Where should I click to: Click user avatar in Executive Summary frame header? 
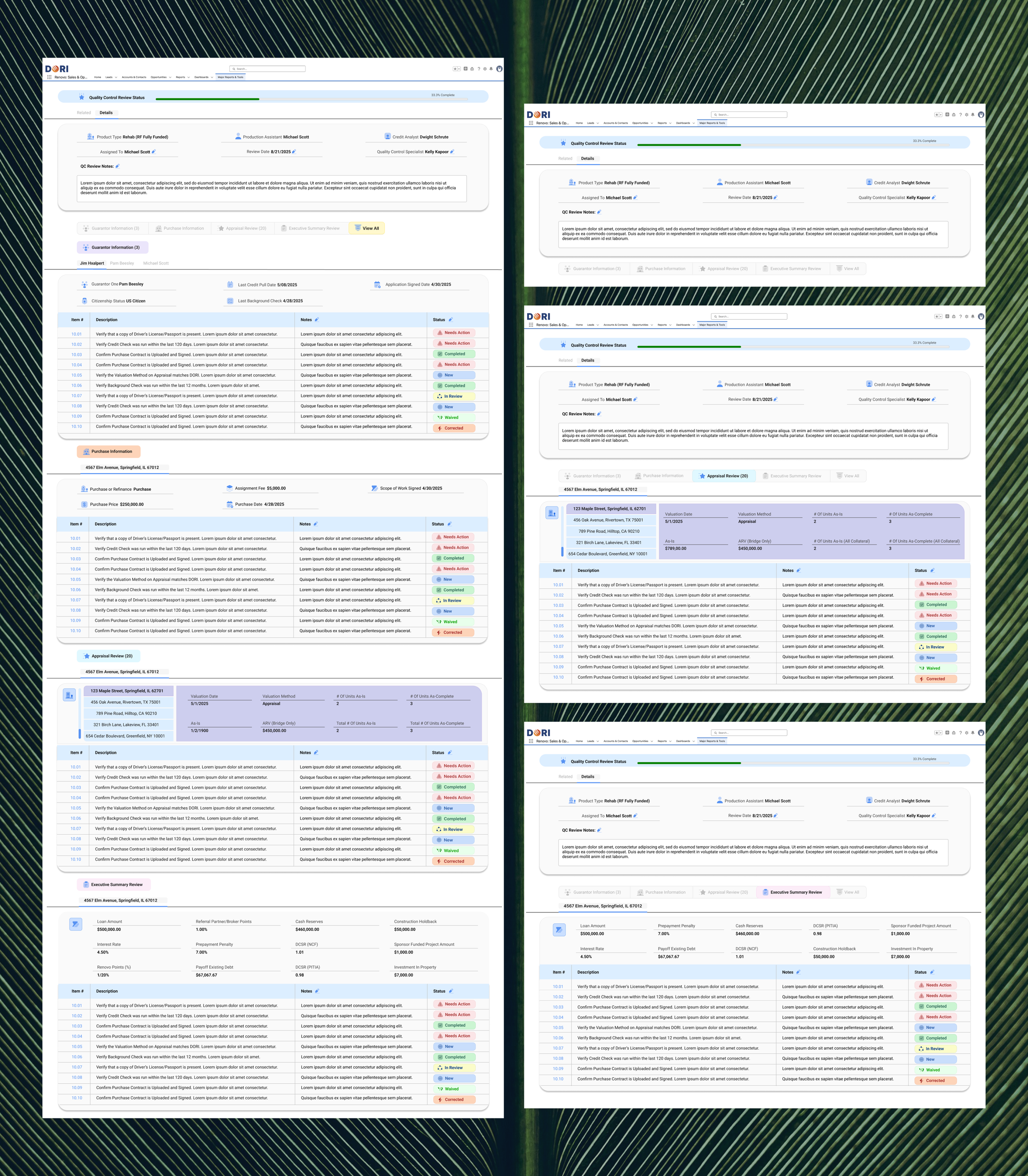pos(981,733)
